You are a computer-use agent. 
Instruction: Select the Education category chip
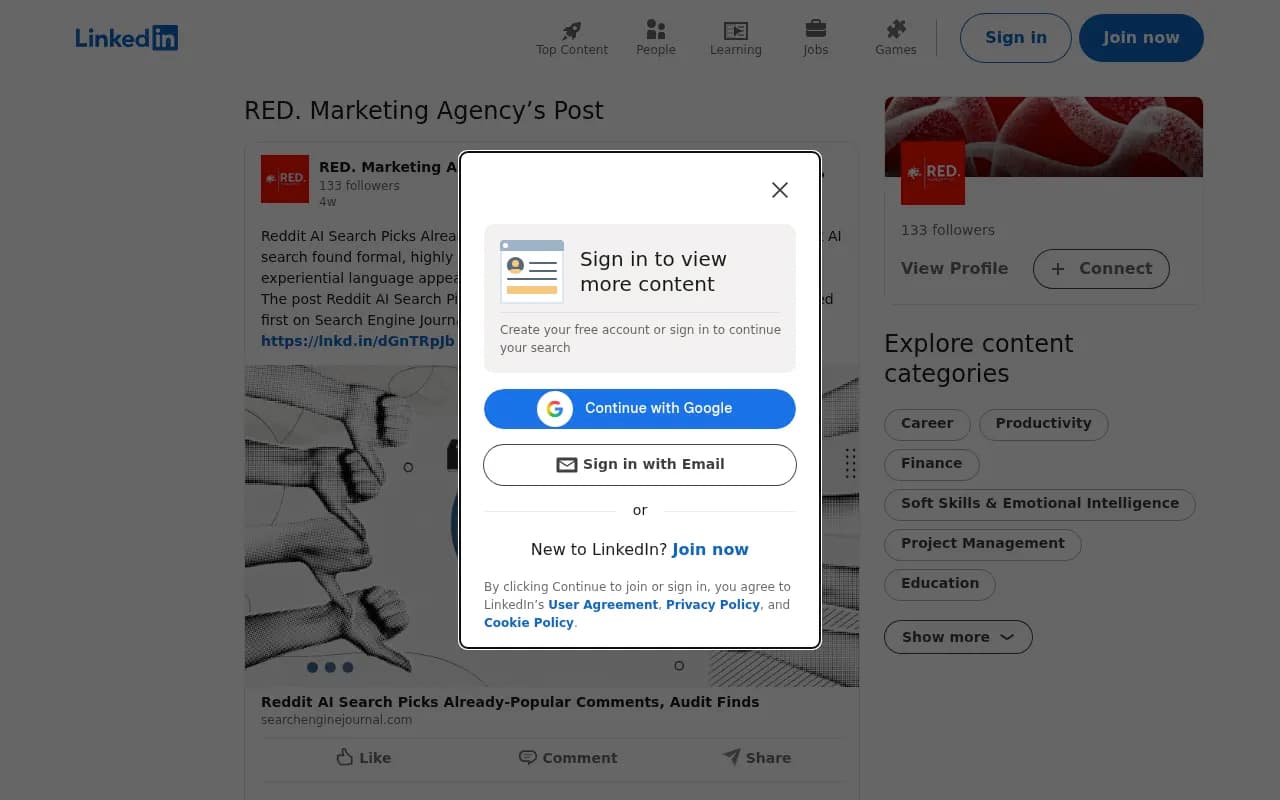[940, 584]
